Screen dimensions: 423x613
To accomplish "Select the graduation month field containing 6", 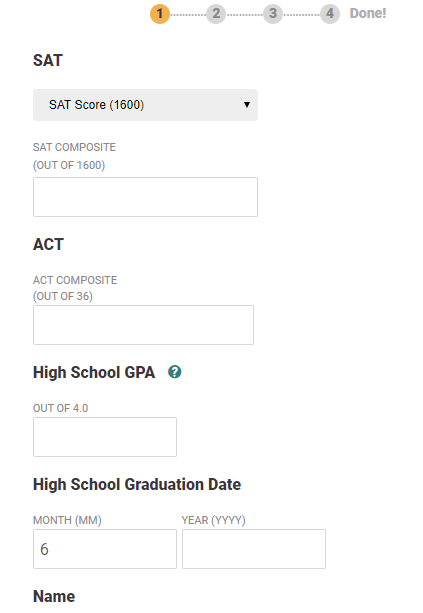I will (x=105, y=549).
